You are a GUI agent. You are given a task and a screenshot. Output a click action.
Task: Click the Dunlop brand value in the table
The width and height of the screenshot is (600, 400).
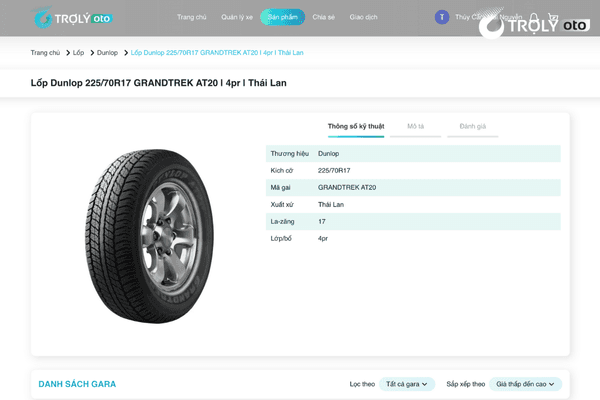(328, 153)
